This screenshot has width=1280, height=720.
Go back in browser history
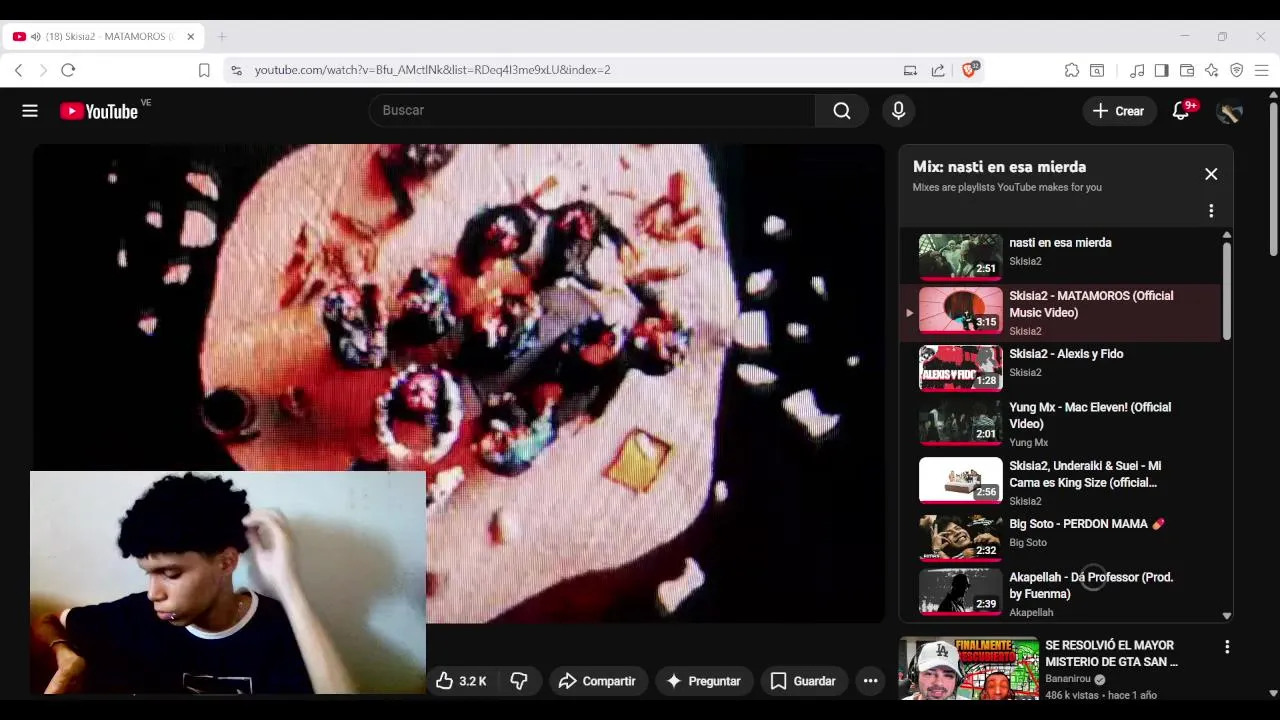pos(18,70)
